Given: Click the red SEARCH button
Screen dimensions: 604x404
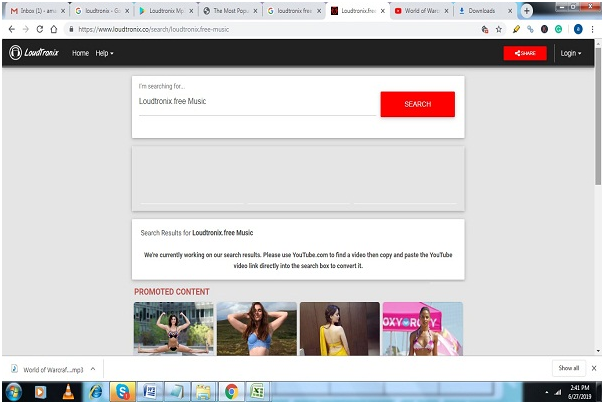Looking at the screenshot, I should (x=418, y=104).
